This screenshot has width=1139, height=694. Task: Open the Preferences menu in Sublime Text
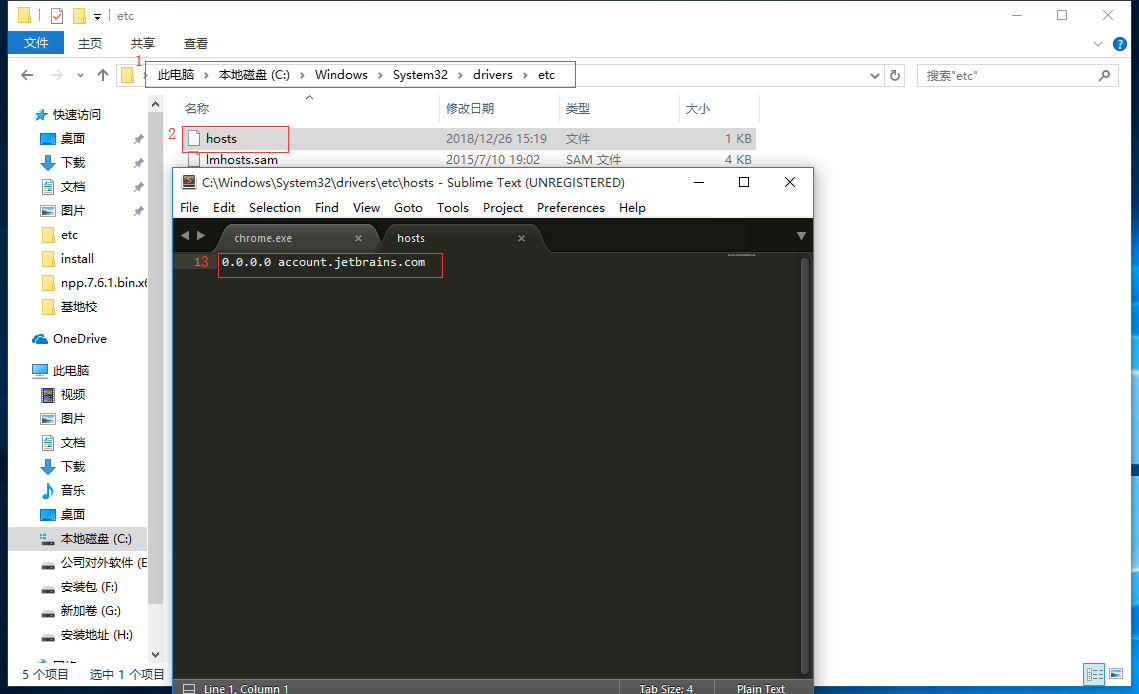pyautogui.click(x=570, y=208)
